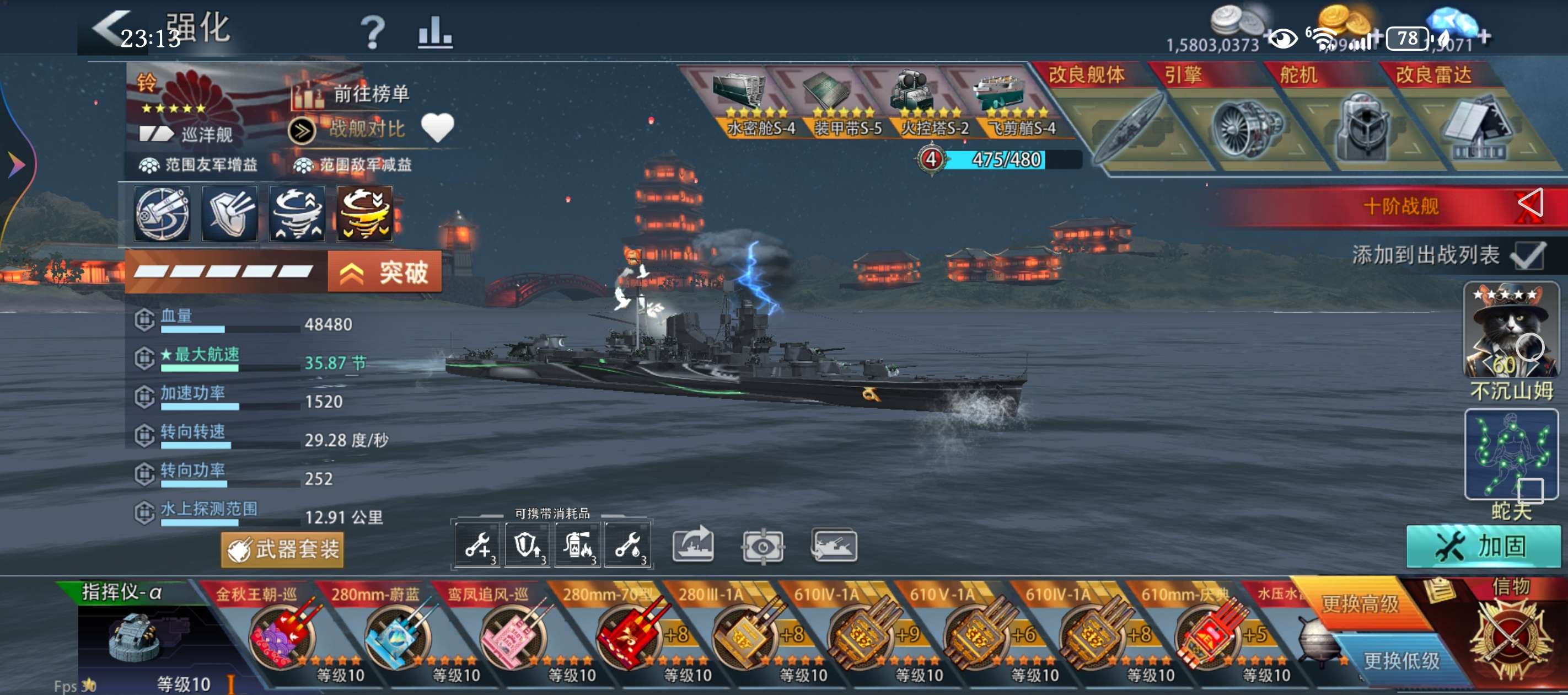
Task: Select the 不沉山姆 cat commander thumbnail
Action: pyautogui.click(x=1511, y=330)
